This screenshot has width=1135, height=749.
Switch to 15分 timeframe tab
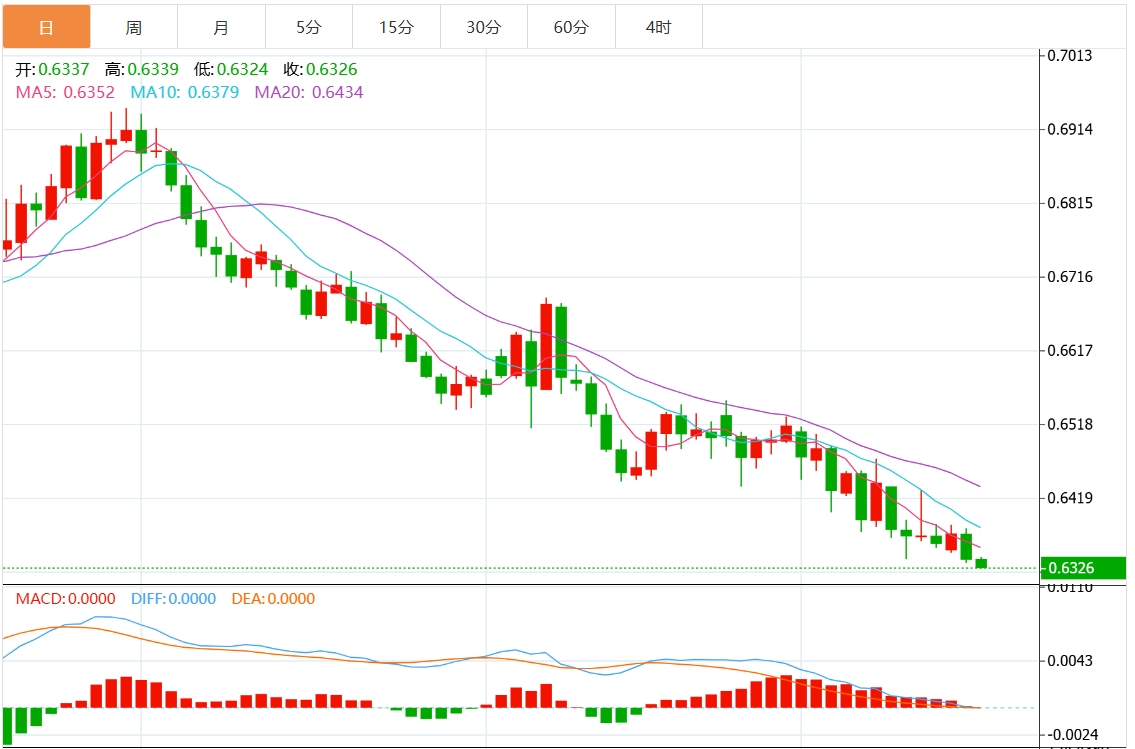[x=397, y=27]
